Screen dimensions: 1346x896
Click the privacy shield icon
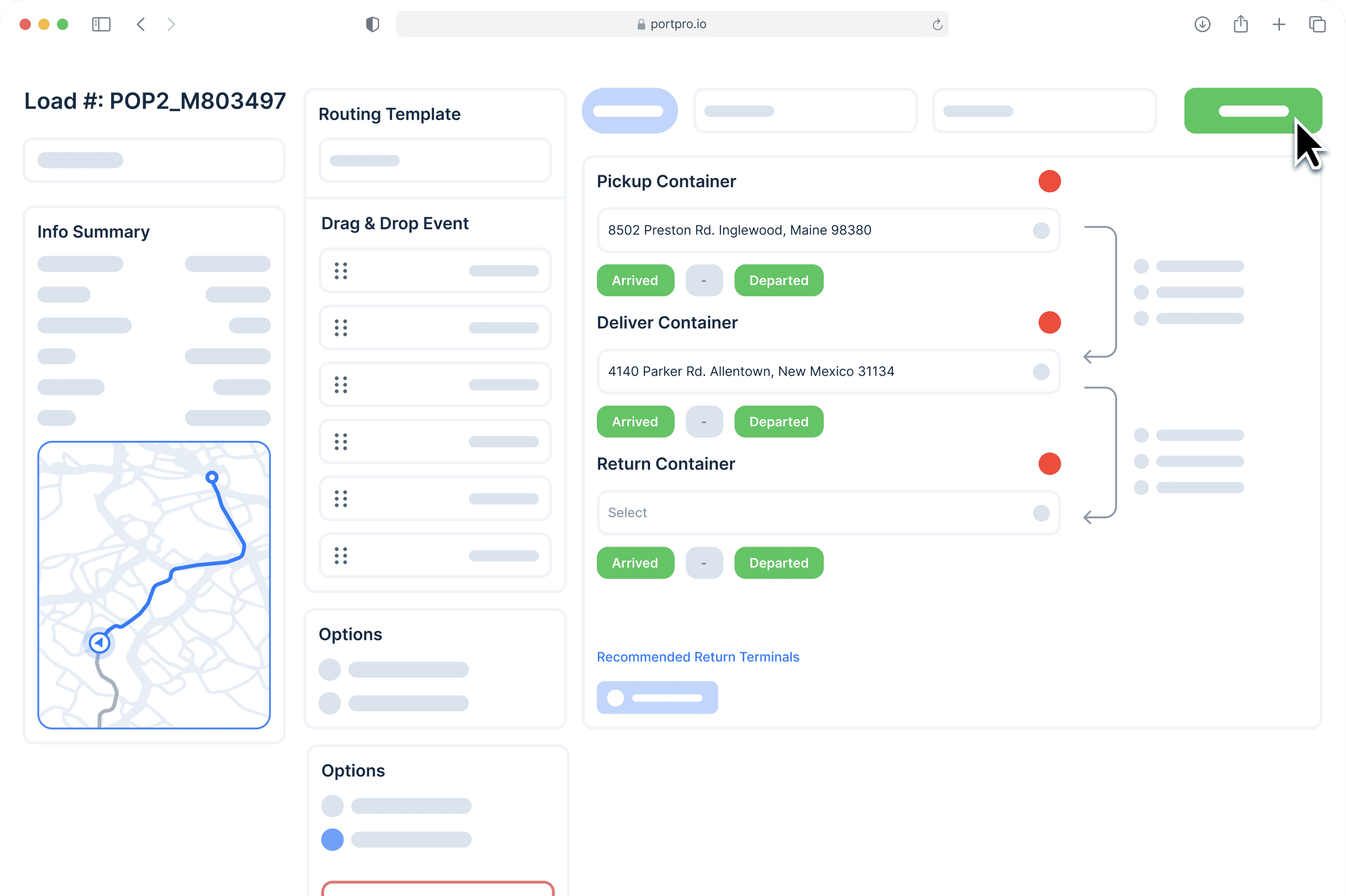point(372,24)
